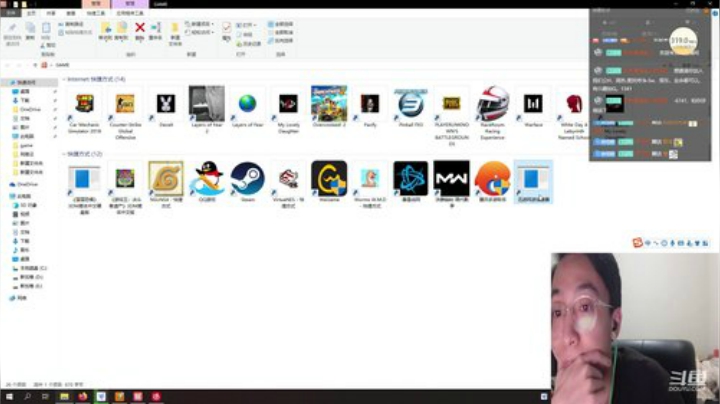Open the Application Tools ribbon tab
The height and width of the screenshot is (404, 720).
(x=130, y=13)
